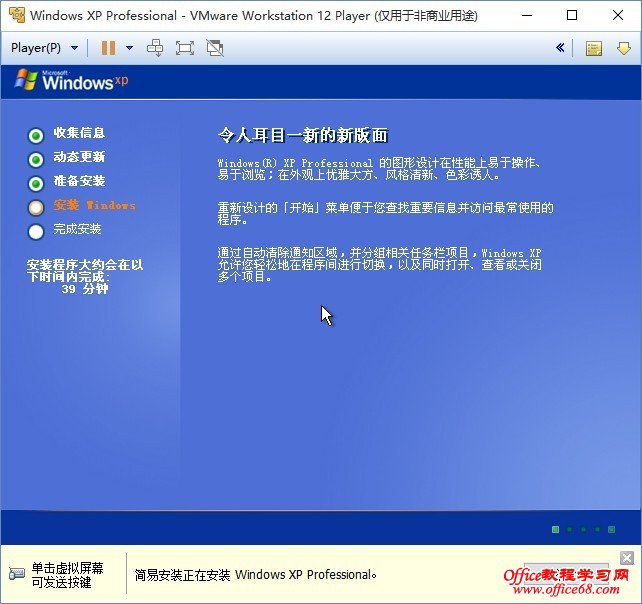The image size is (642, 604).
Task: Click the heading 令人耳目一新的新版面
Action: click(303, 135)
